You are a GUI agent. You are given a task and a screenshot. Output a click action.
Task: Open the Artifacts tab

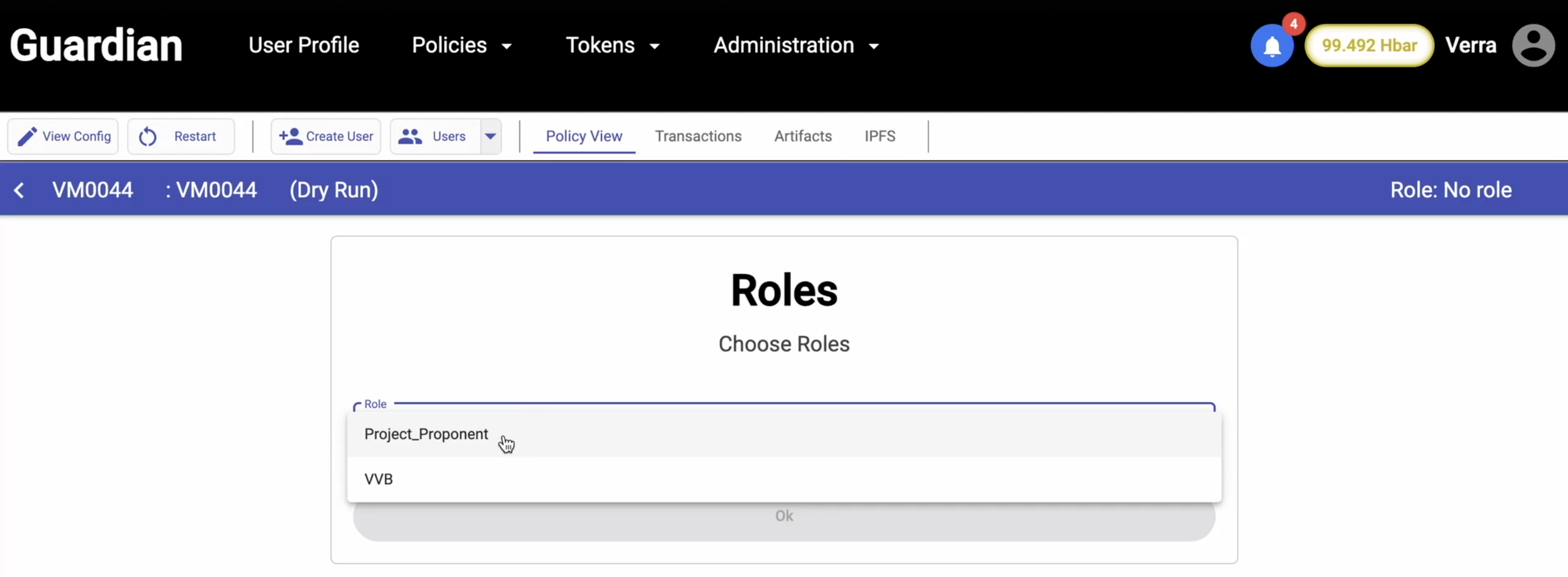click(x=802, y=136)
